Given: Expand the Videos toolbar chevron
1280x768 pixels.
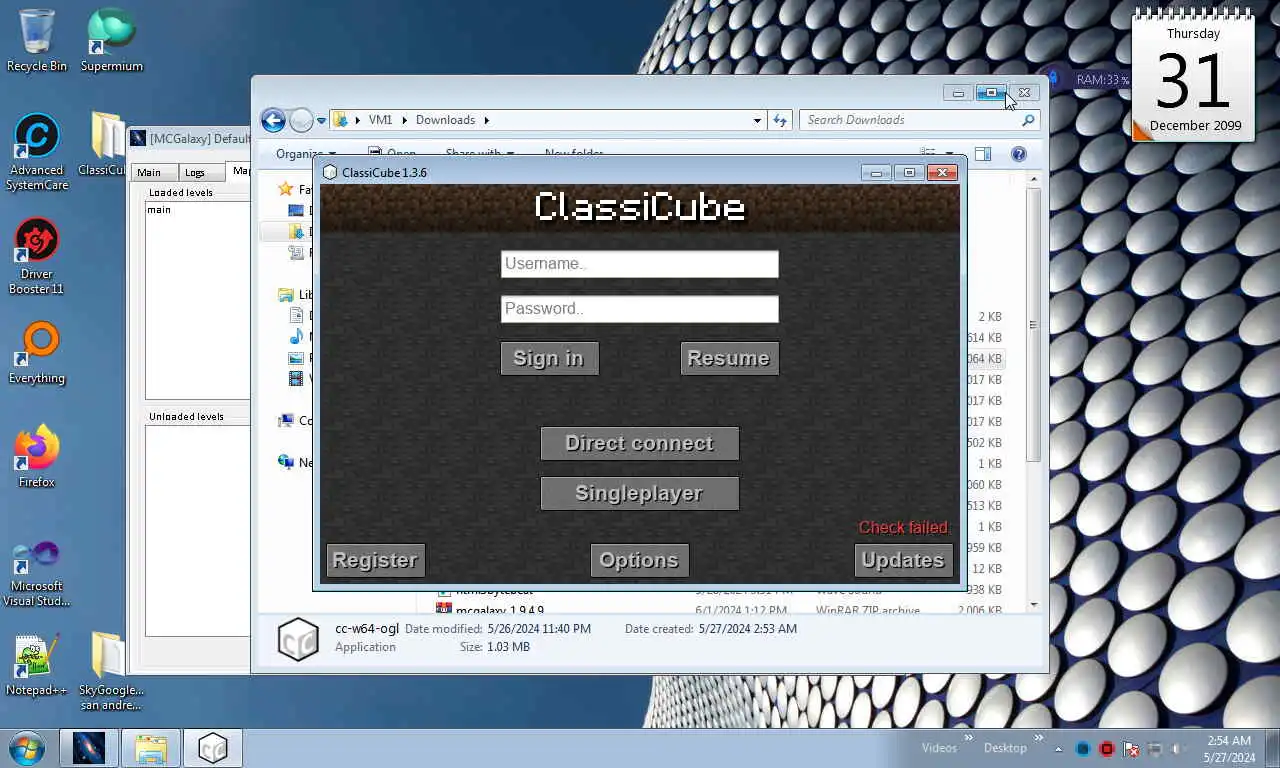Looking at the screenshot, I should [x=968, y=738].
